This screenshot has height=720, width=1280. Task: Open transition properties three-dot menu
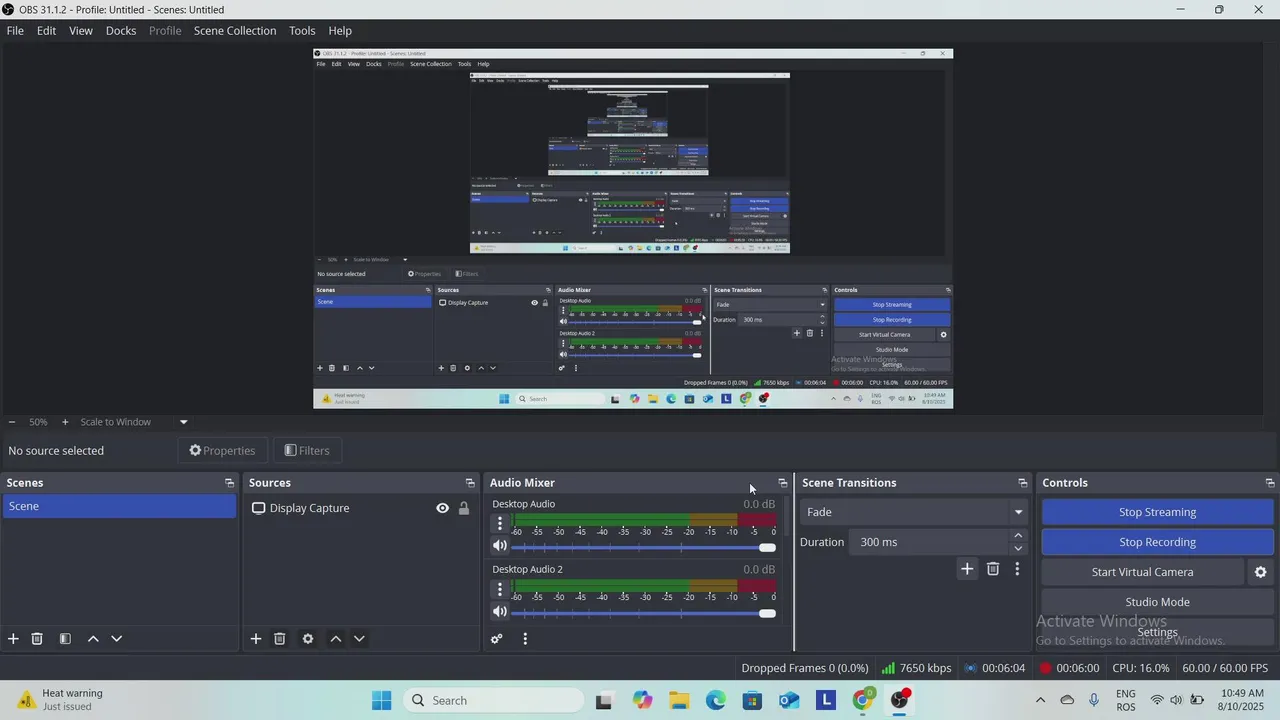(1017, 569)
